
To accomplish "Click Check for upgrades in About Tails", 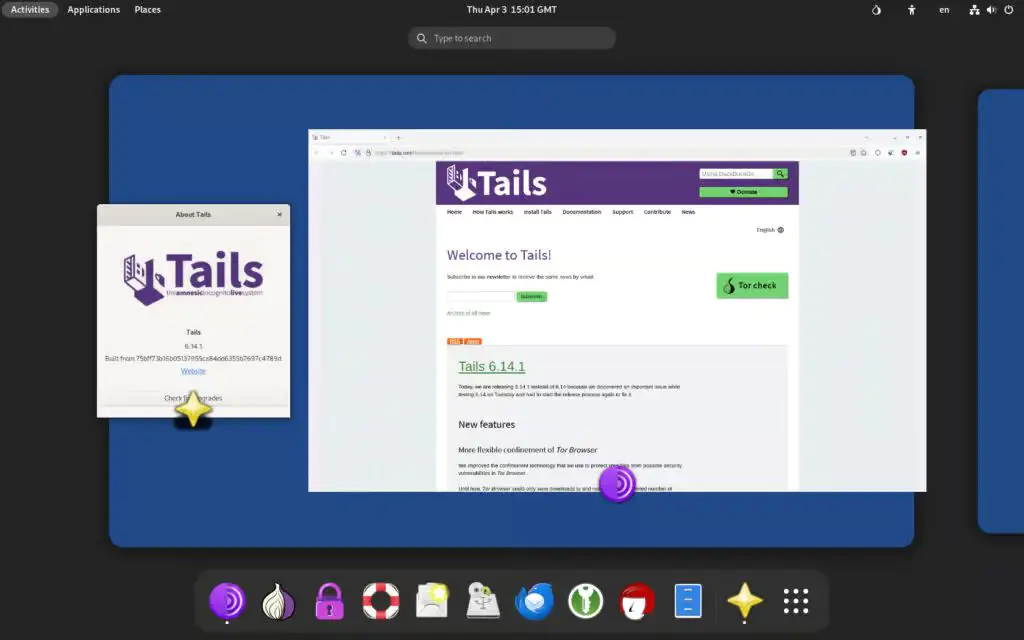I will coord(193,398).
